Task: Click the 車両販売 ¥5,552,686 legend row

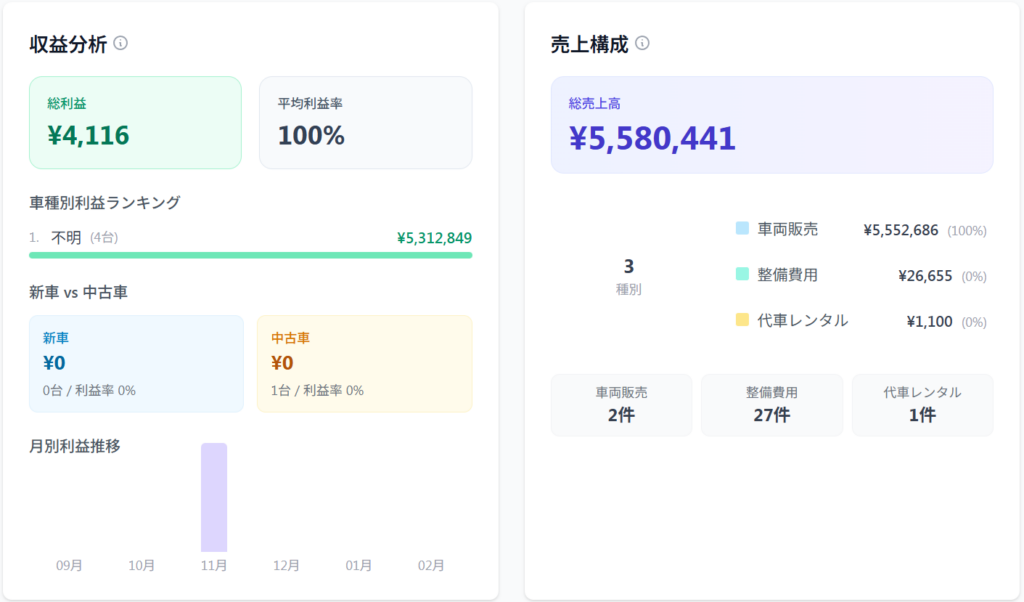Action: click(x=860, y=230)
